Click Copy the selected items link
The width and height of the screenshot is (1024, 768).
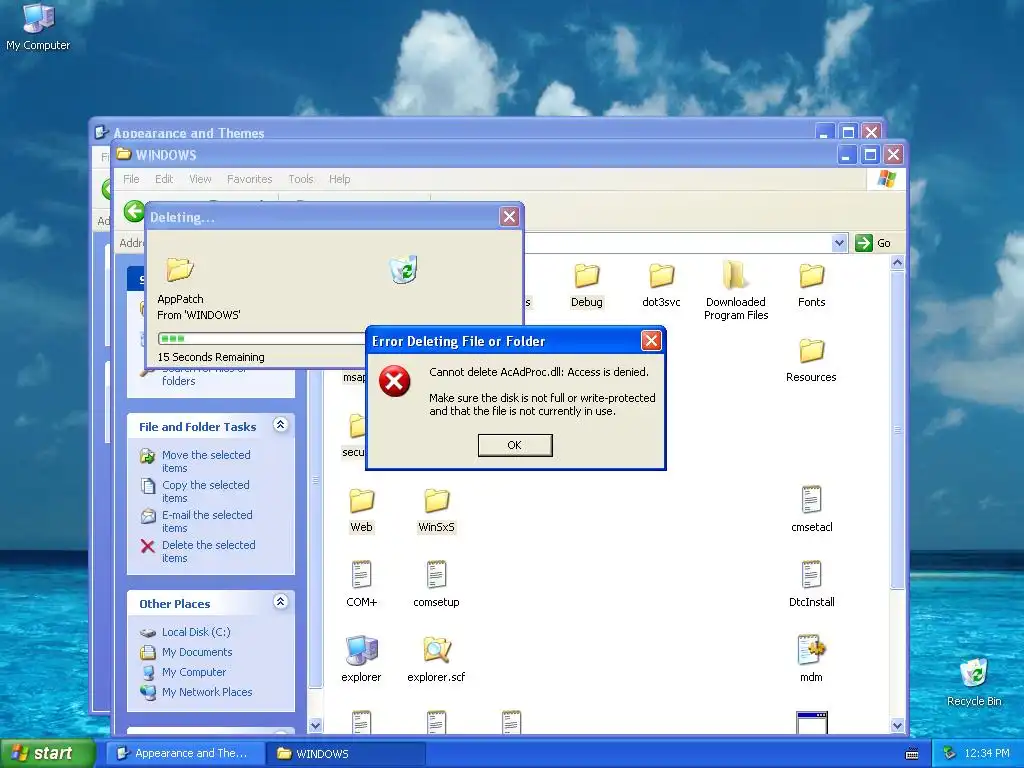coord(205,491)
